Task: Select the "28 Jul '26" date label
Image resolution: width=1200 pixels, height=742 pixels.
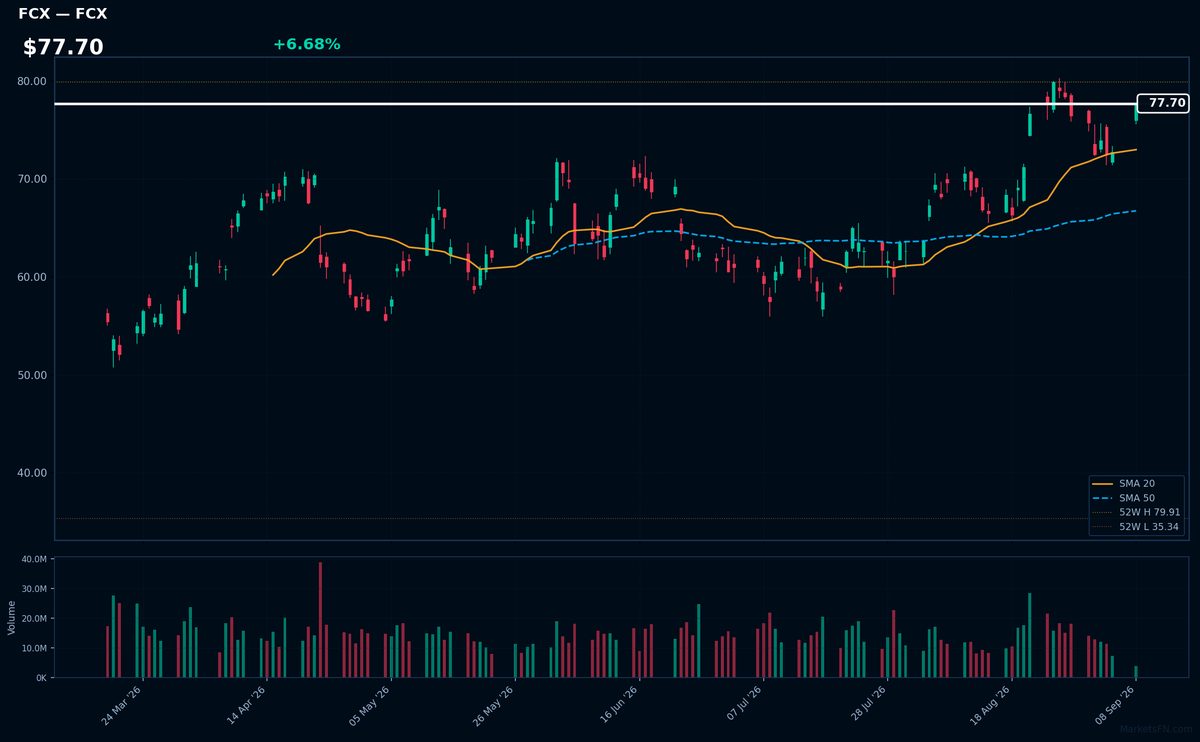Action: (866, 706)
